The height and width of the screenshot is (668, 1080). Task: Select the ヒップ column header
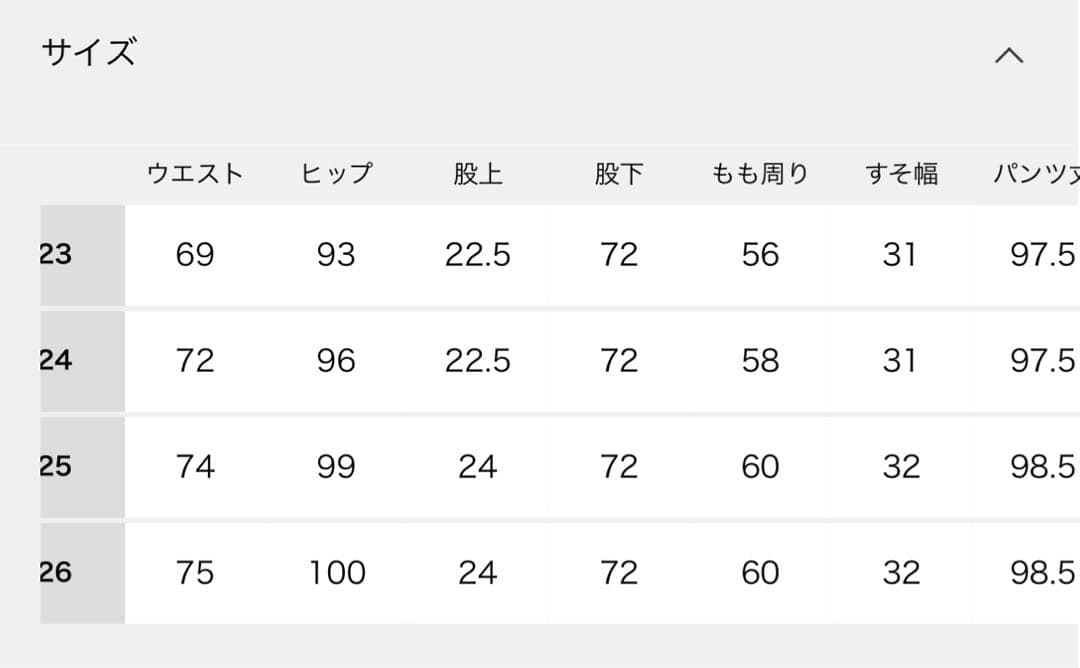coord(336,174)
